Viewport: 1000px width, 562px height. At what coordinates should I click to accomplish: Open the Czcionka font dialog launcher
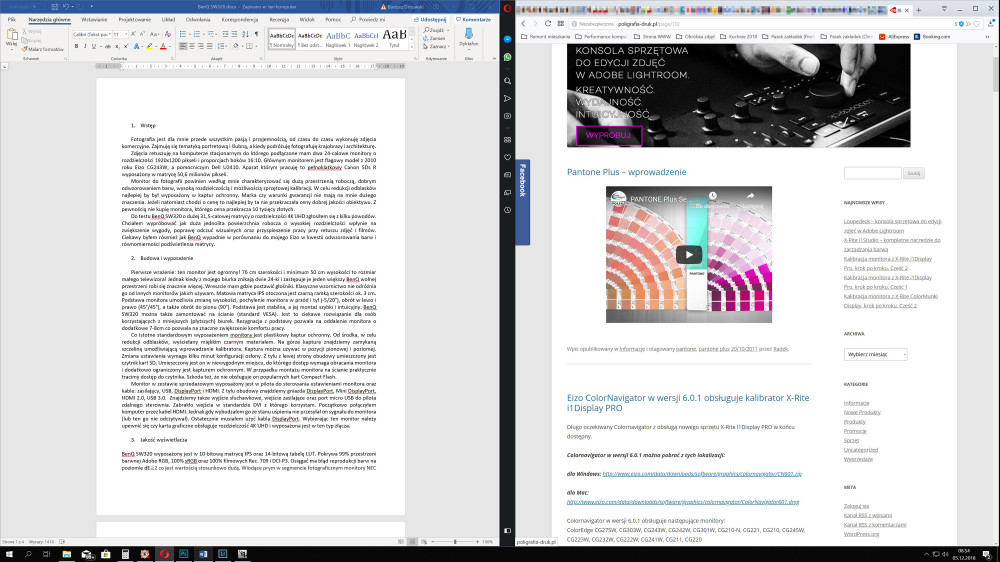click(172, 59)
